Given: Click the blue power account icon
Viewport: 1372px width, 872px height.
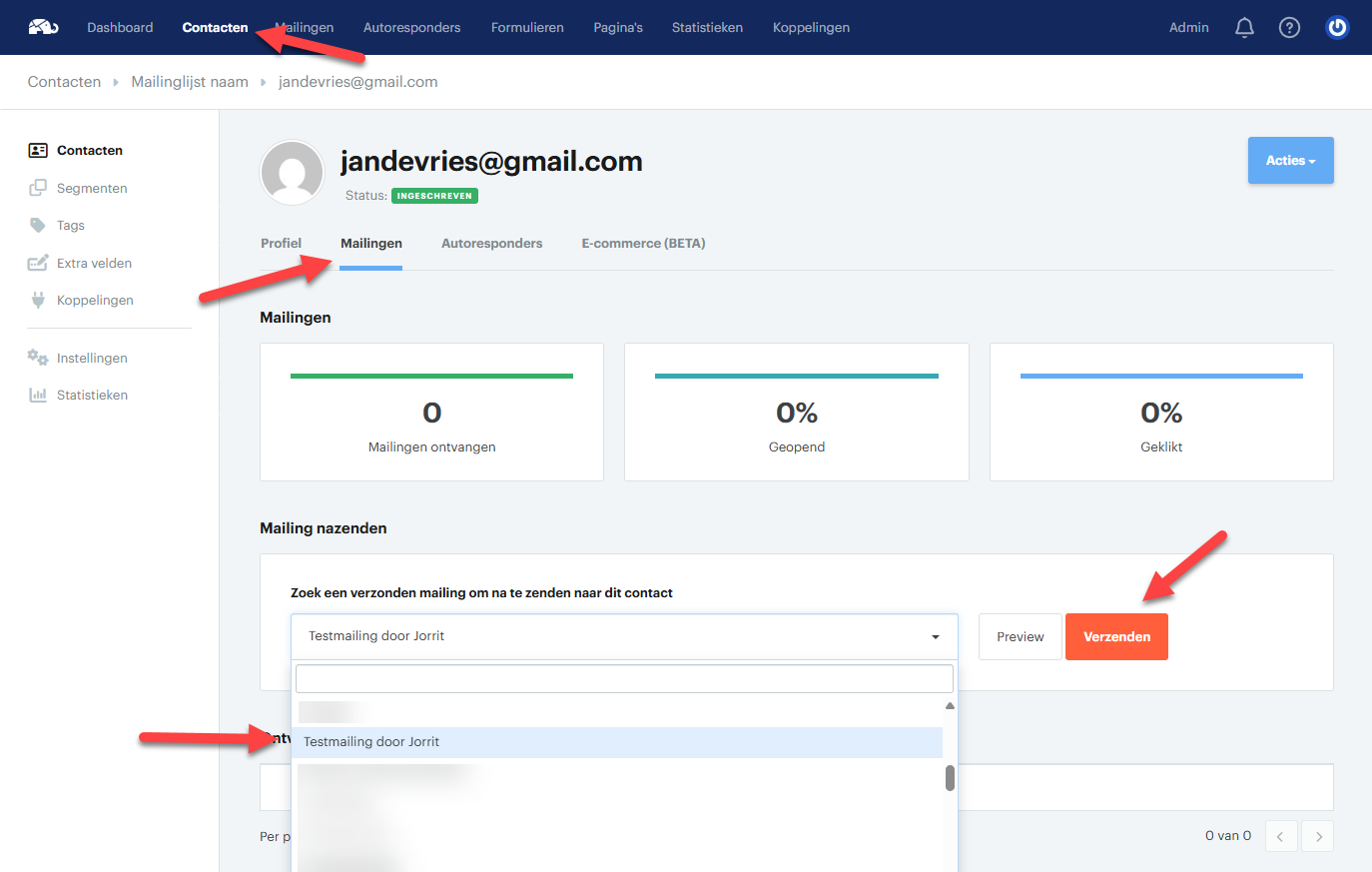Looking at the screenshot, I should (x=1337, y=28).
